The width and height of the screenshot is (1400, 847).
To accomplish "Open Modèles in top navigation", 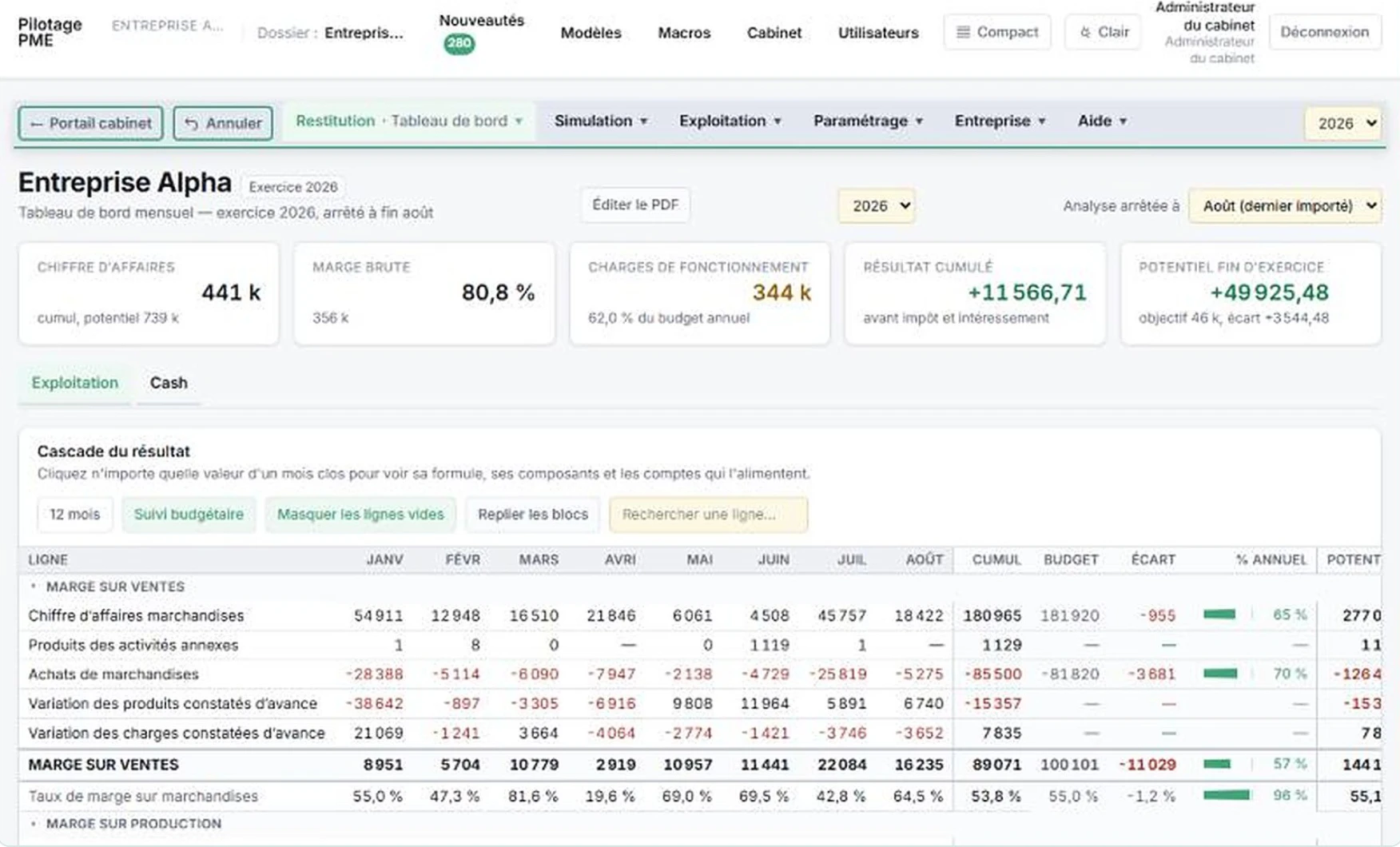I will tap(591, 33).
